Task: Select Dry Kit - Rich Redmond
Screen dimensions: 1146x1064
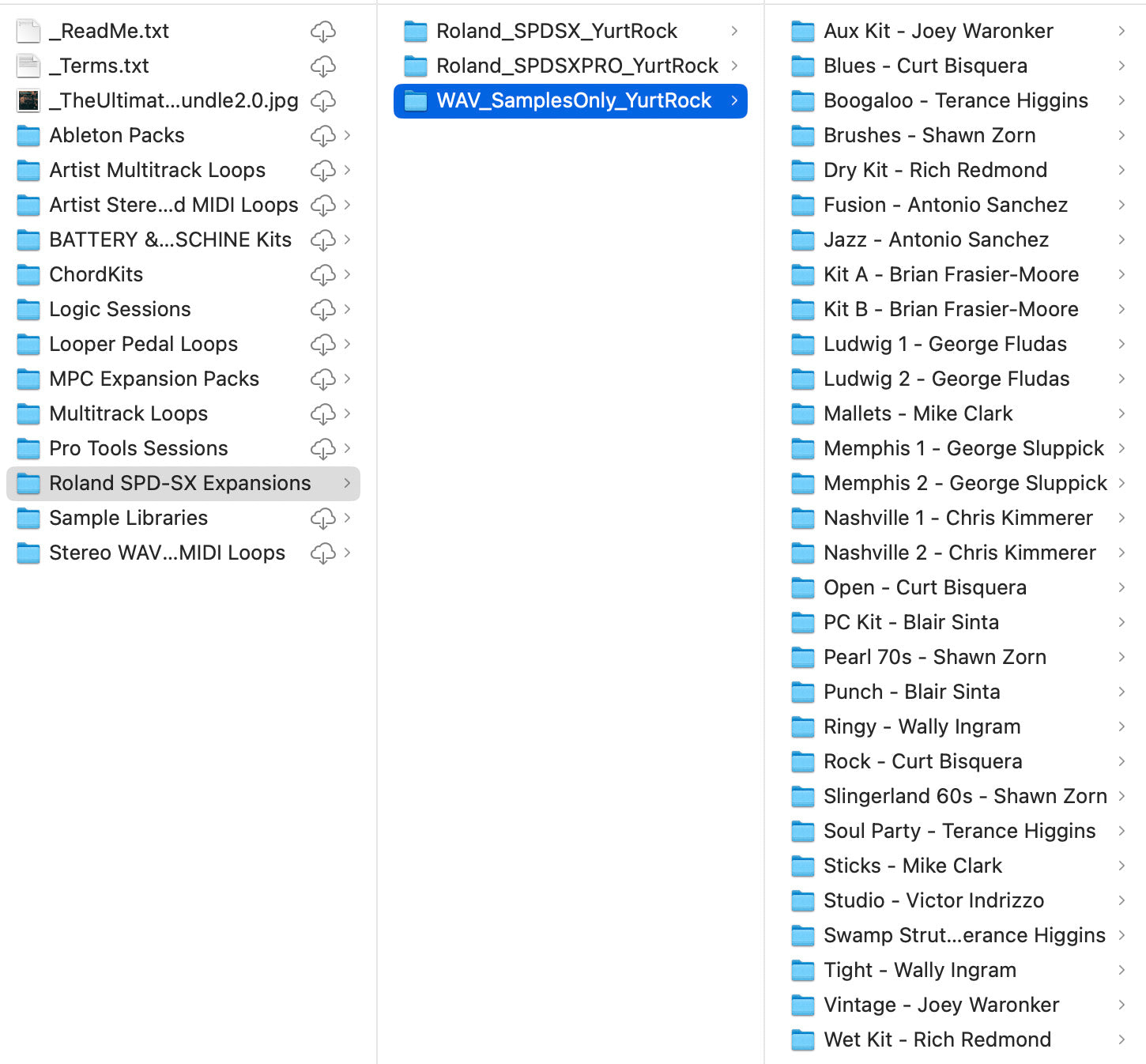Action: point(958,170)
